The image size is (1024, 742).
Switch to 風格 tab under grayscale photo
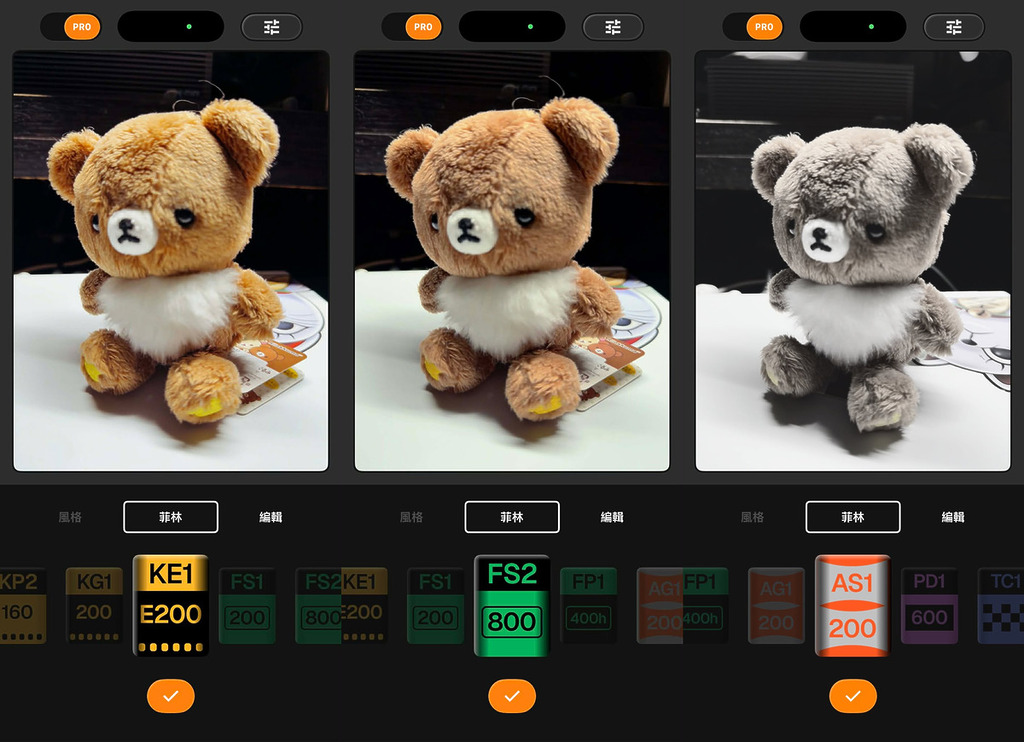(752, 517)
